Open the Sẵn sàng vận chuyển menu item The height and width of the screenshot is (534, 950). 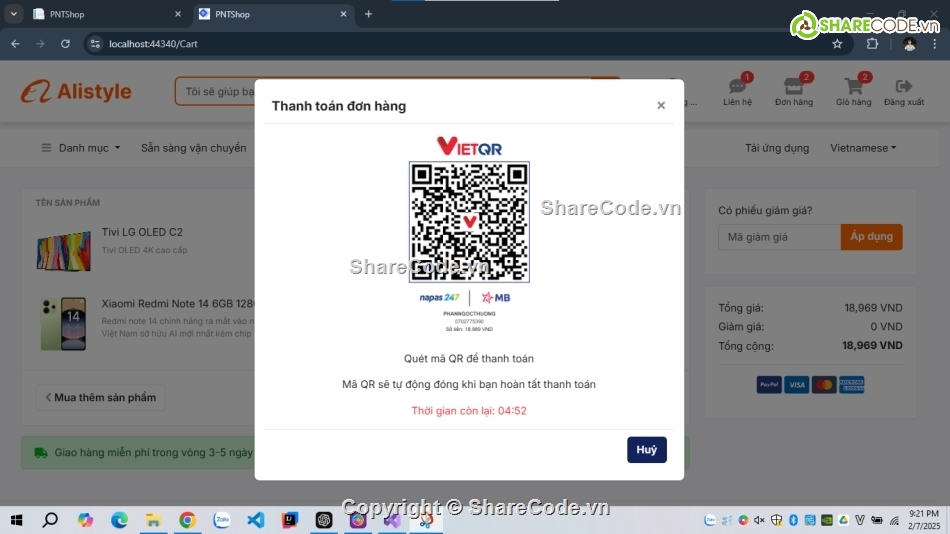194,148
